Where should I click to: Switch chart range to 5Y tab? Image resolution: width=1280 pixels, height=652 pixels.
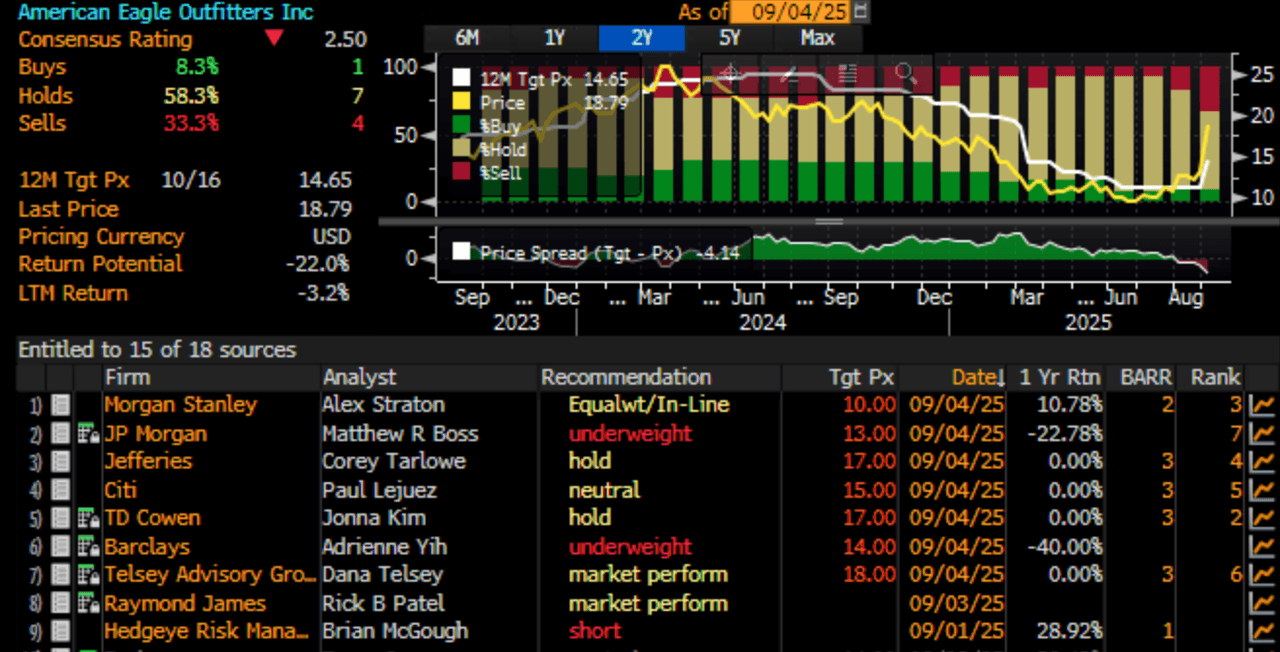tap(729, 38)
